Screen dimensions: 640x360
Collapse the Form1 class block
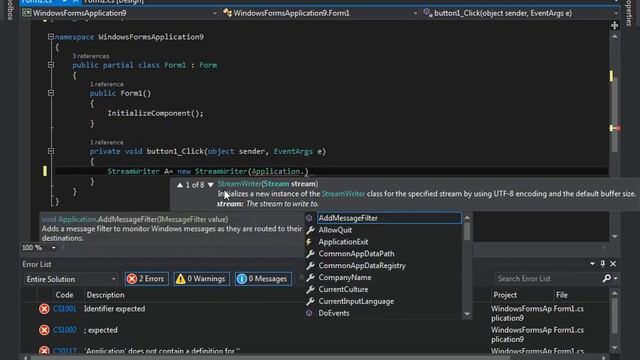[x=51, y=65]
